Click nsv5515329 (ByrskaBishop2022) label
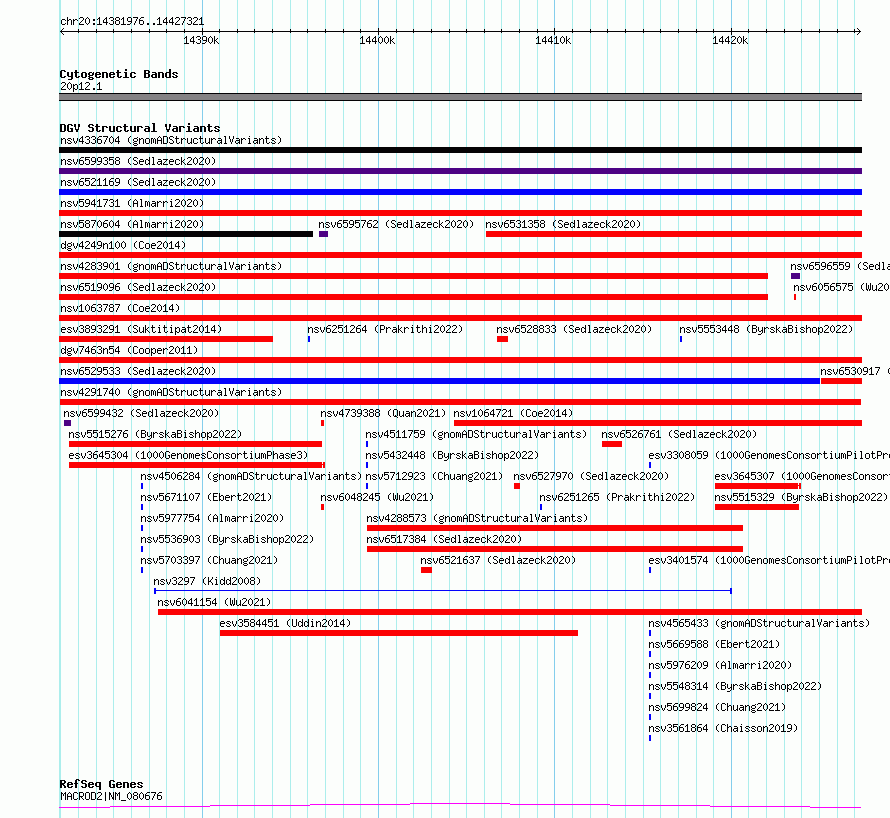890x818 pixels. [801, 497]
